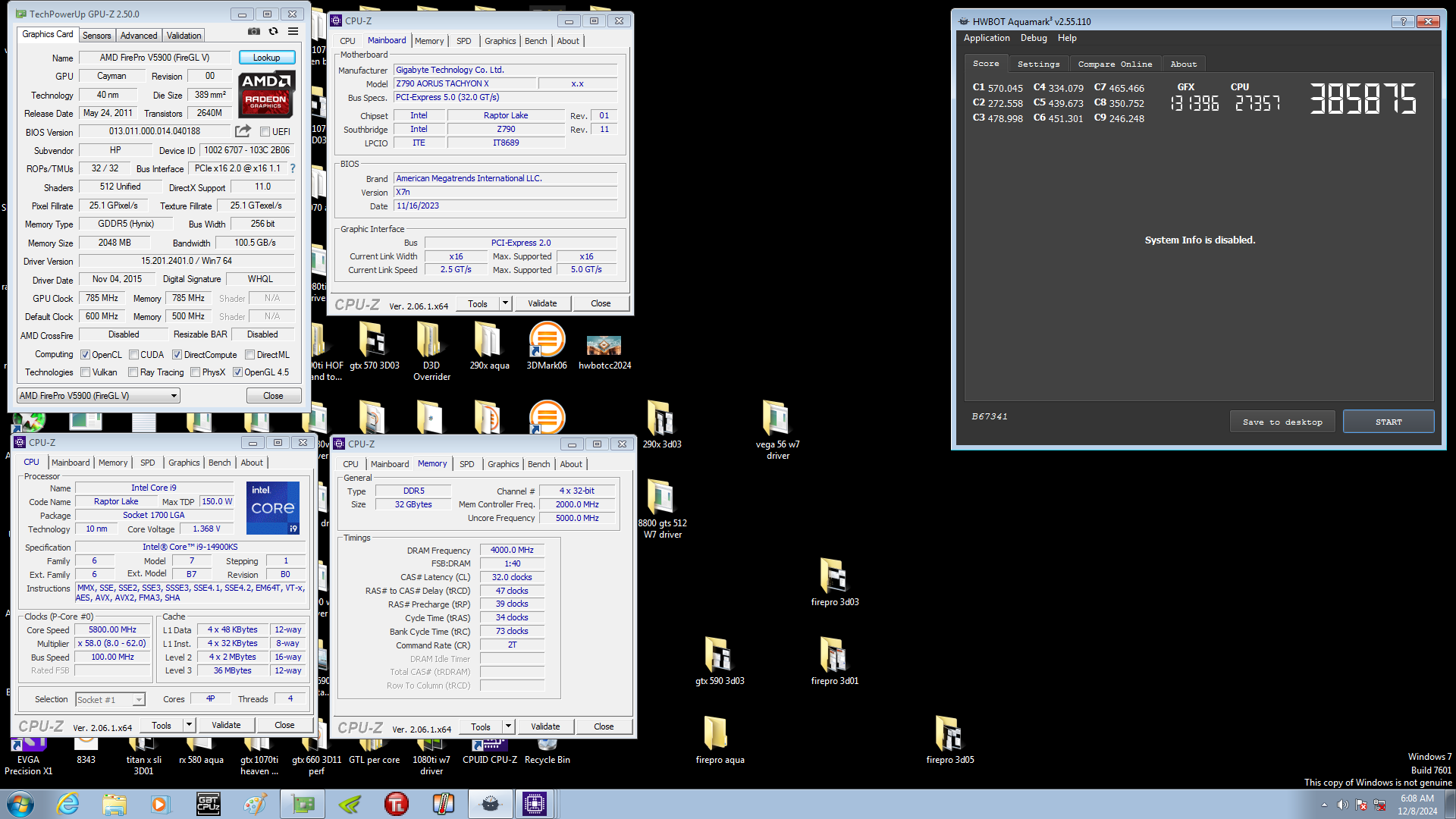Screen dimensions: 1456x819
Task: Open GPU-Z hamburger menu
Action: 293,32
